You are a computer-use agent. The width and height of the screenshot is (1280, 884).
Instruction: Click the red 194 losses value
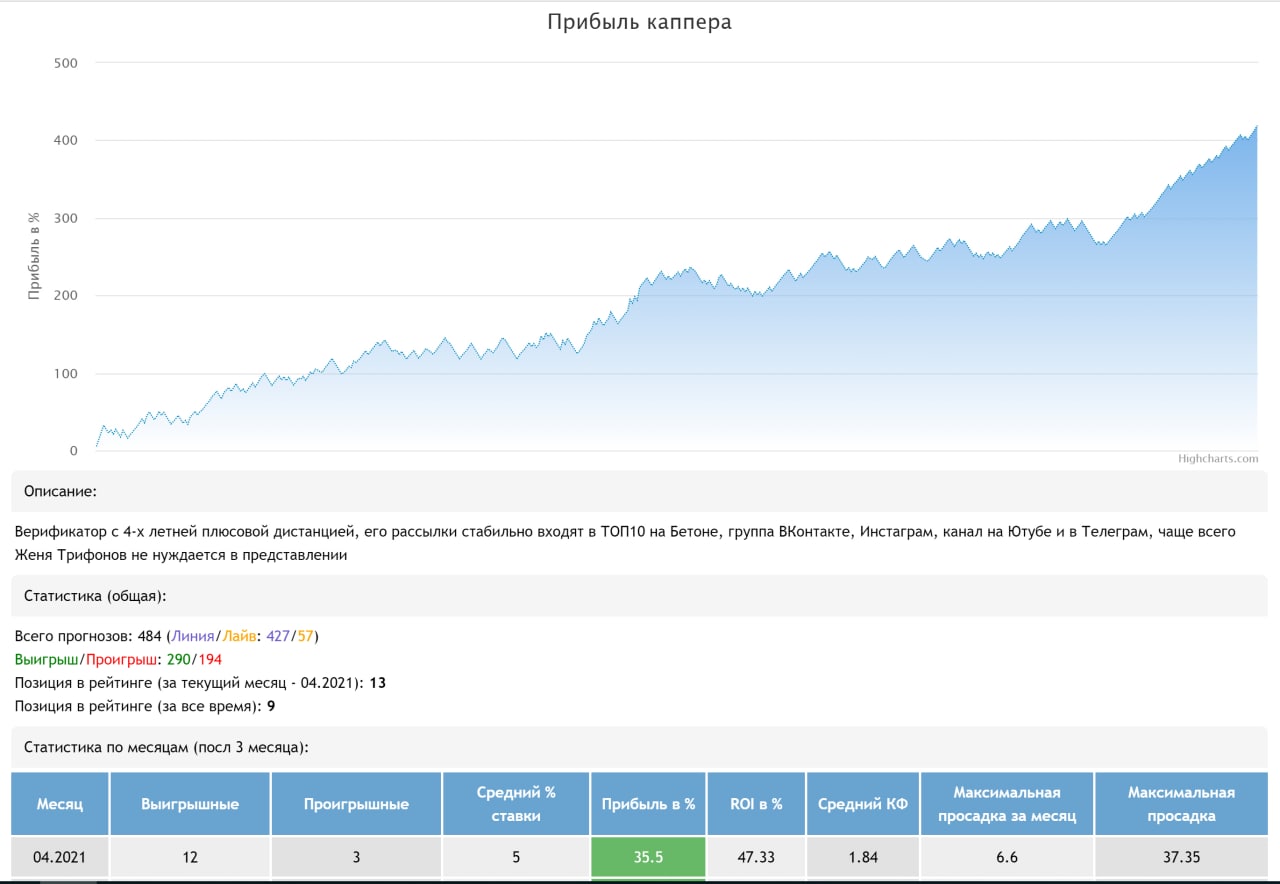tap(209, 660)
